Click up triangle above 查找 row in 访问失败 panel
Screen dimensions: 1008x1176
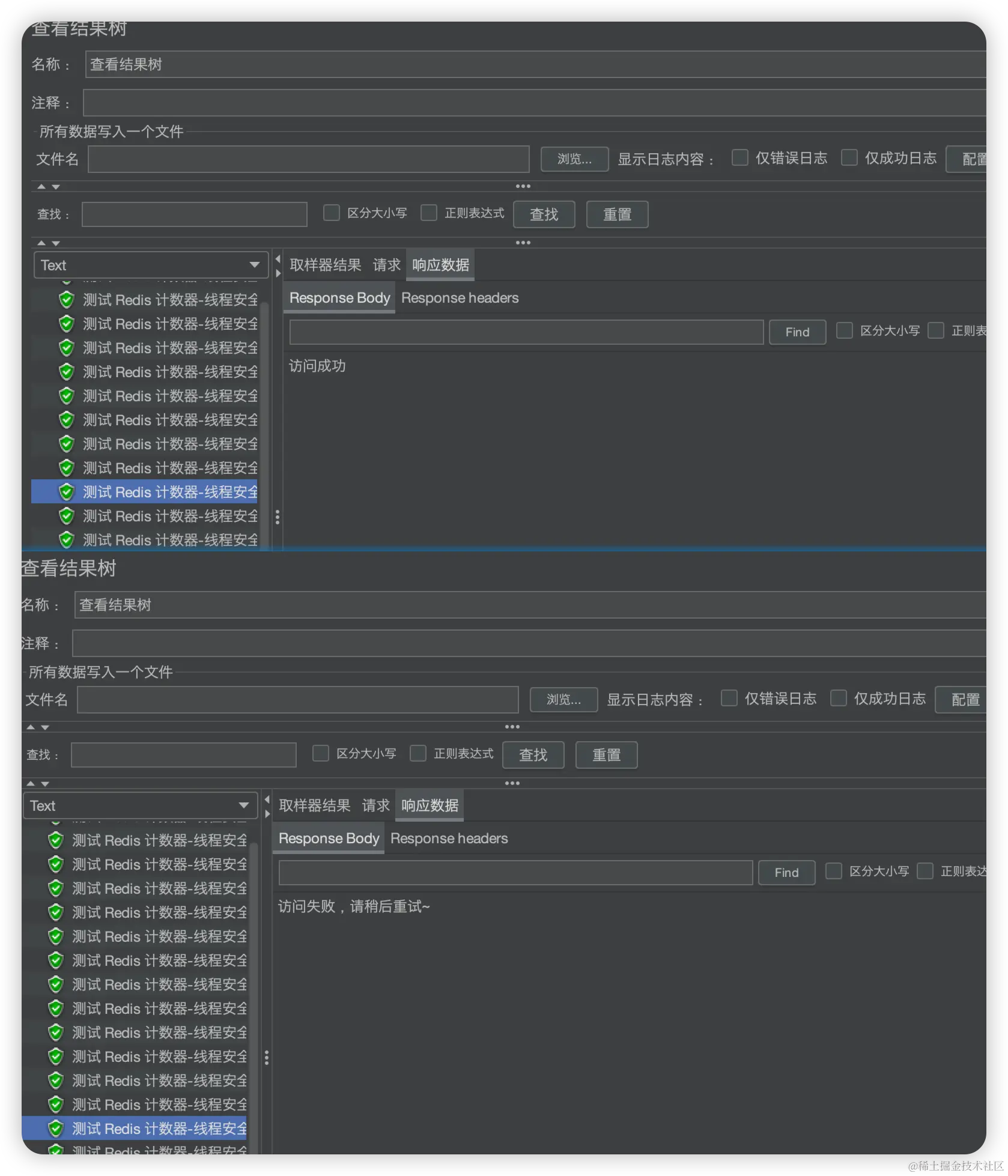pos(31,727)
